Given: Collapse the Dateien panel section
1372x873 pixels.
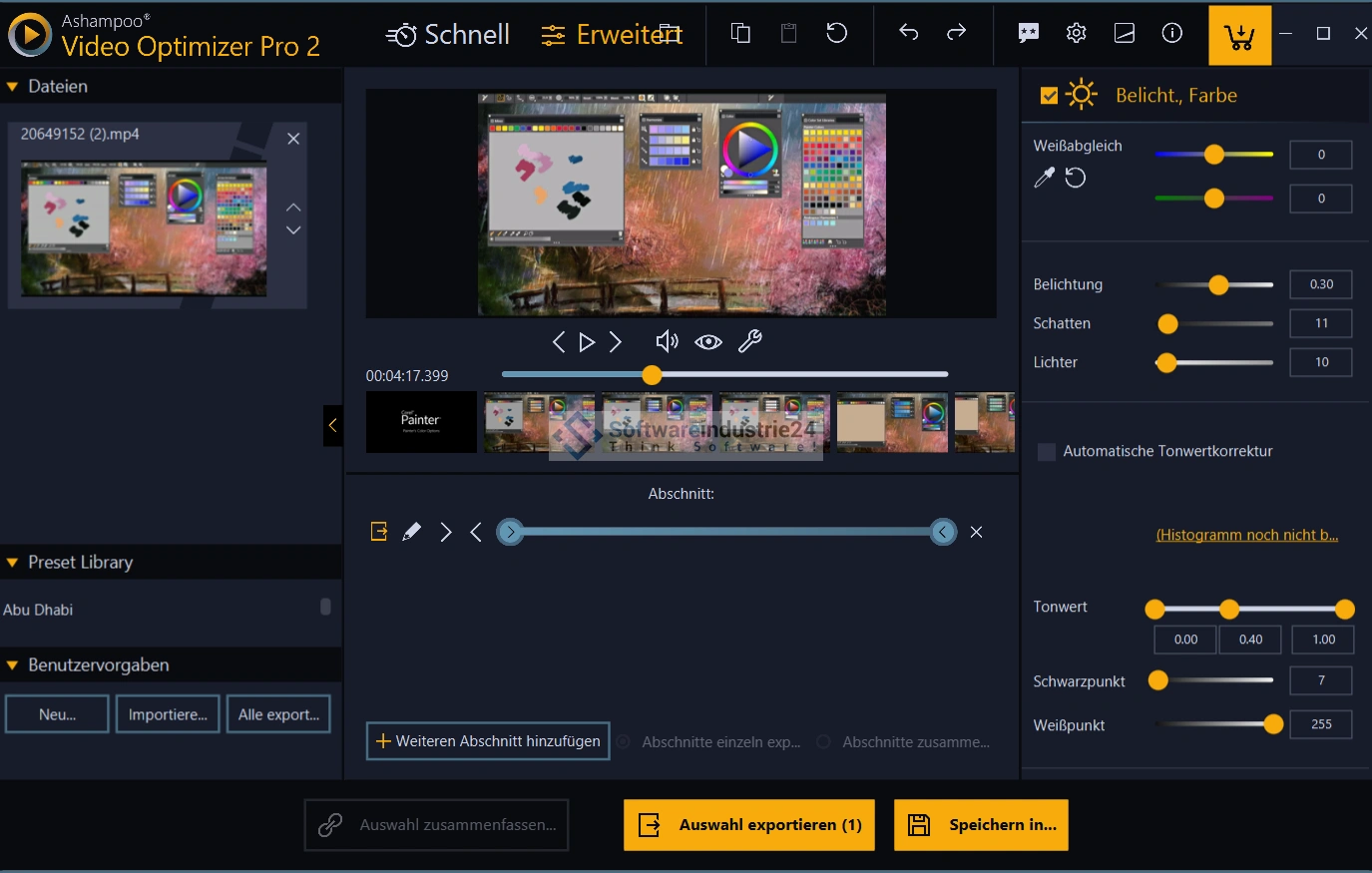Looking at the screenshot, I should (x=13, y=87).
